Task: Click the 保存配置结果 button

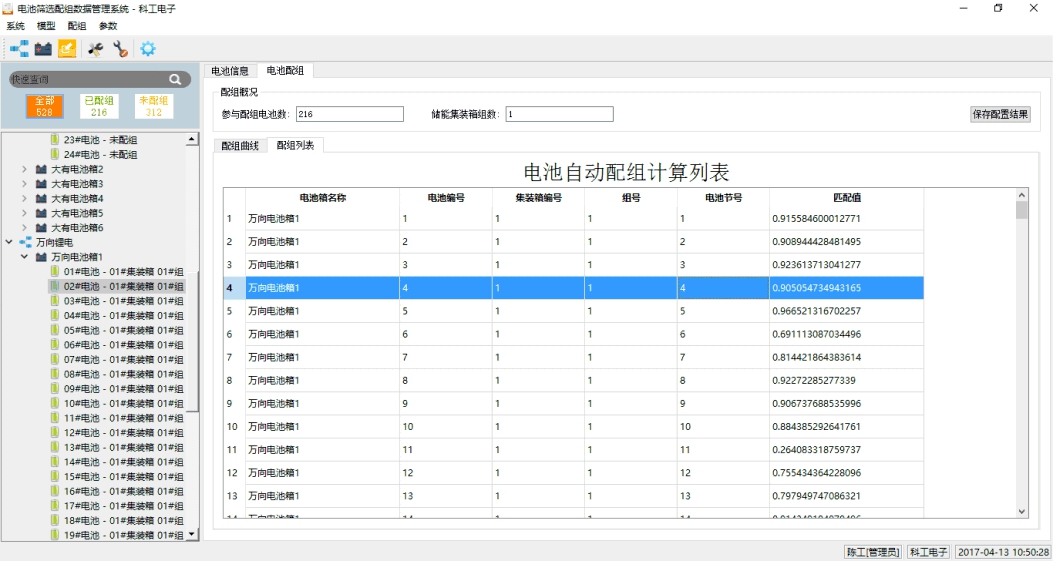Action: 1001,114
